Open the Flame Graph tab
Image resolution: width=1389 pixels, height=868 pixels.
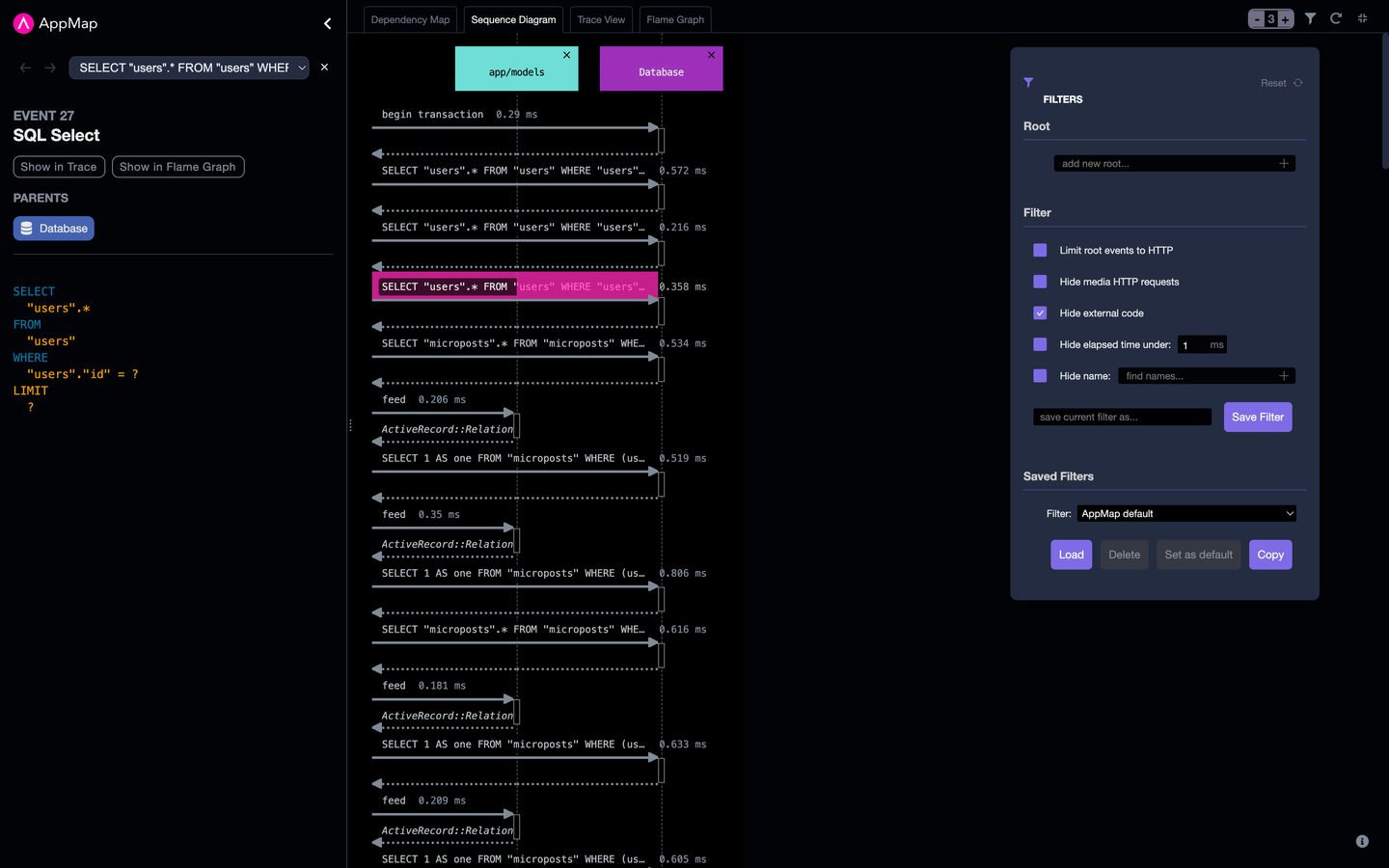click(x=675, y=19)
